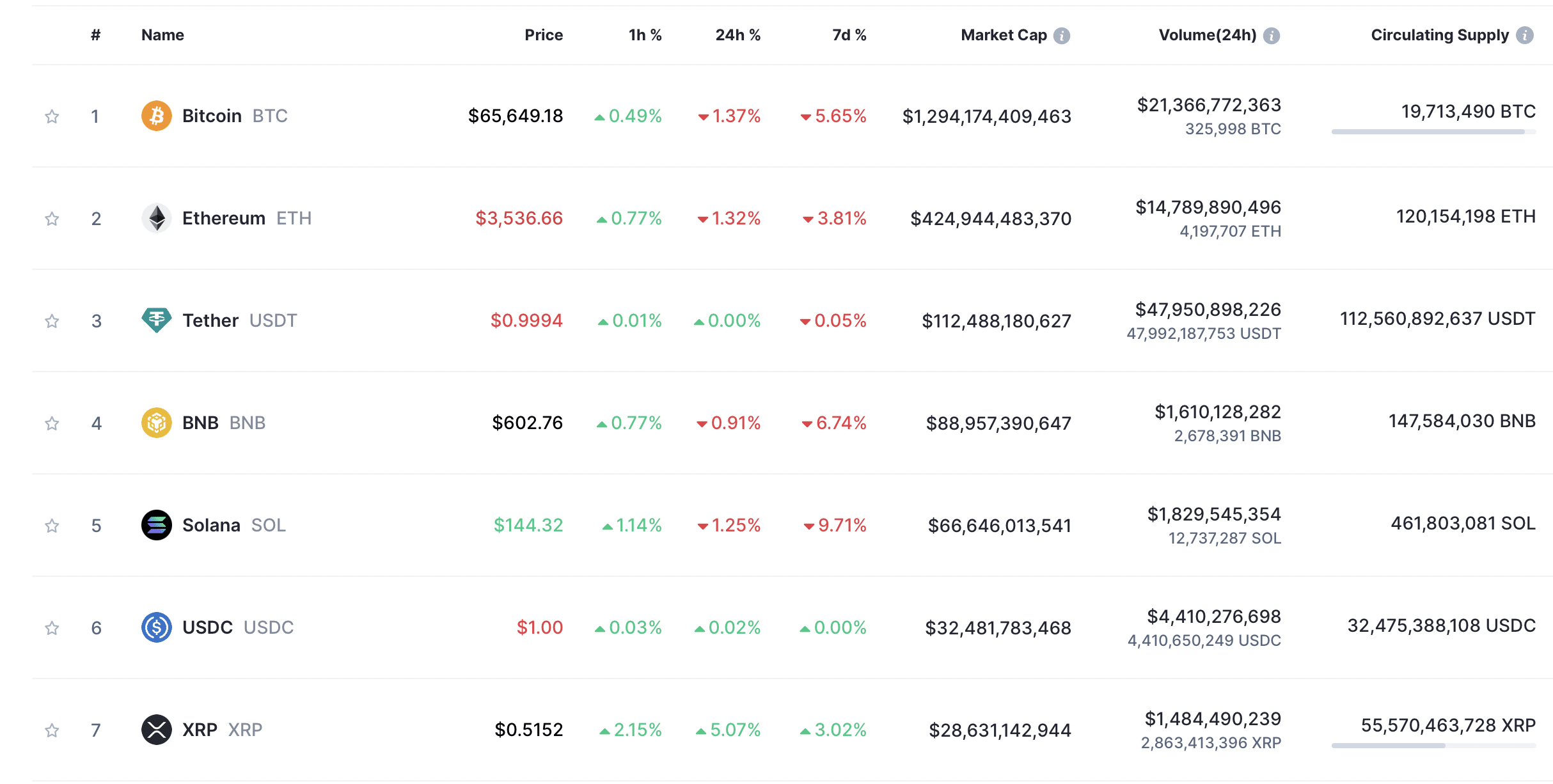The image size is (1553, 784).
Task: Sort by Circulating Supply header
Action: coord(1440,35)
